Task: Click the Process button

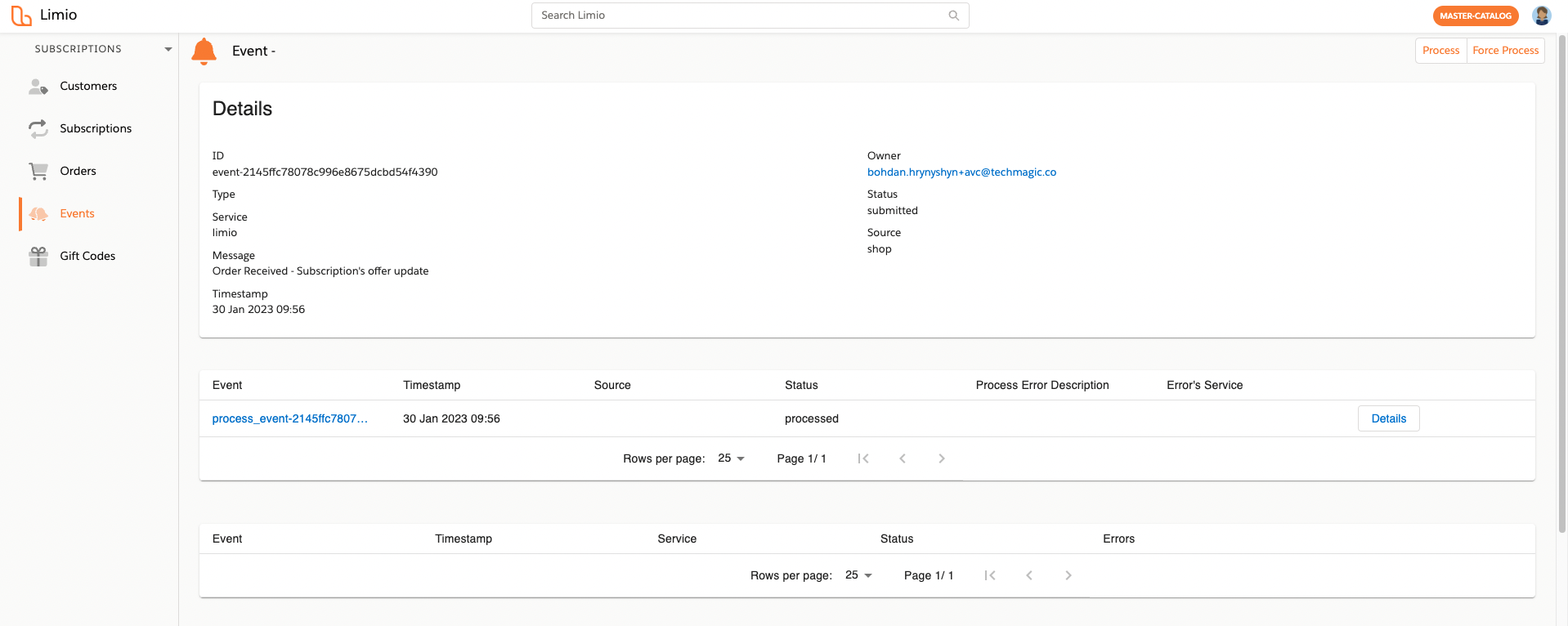Action: 1441,51
